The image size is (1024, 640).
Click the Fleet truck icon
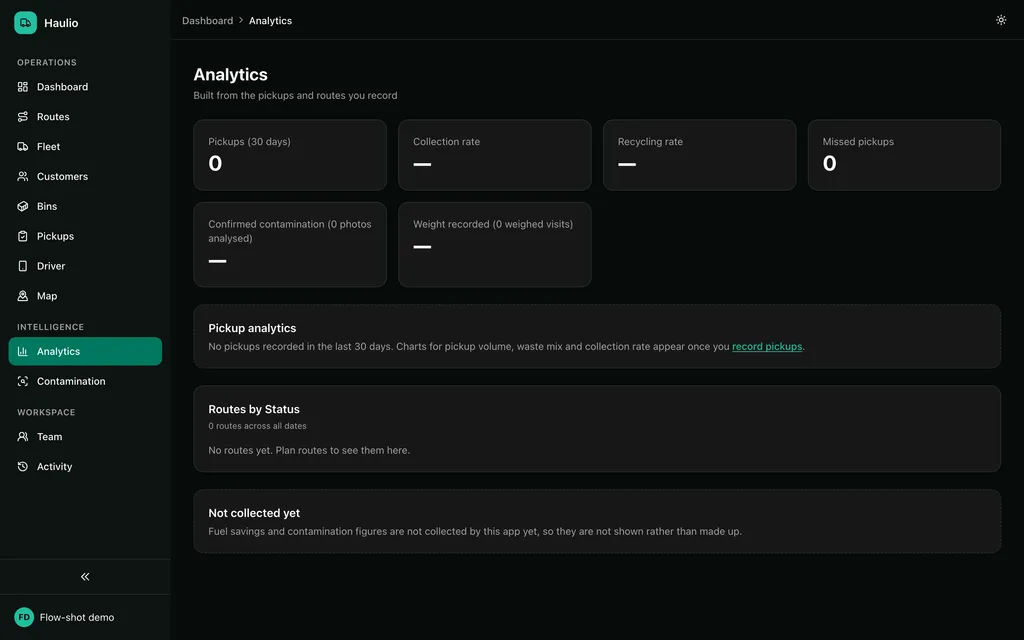23,146
